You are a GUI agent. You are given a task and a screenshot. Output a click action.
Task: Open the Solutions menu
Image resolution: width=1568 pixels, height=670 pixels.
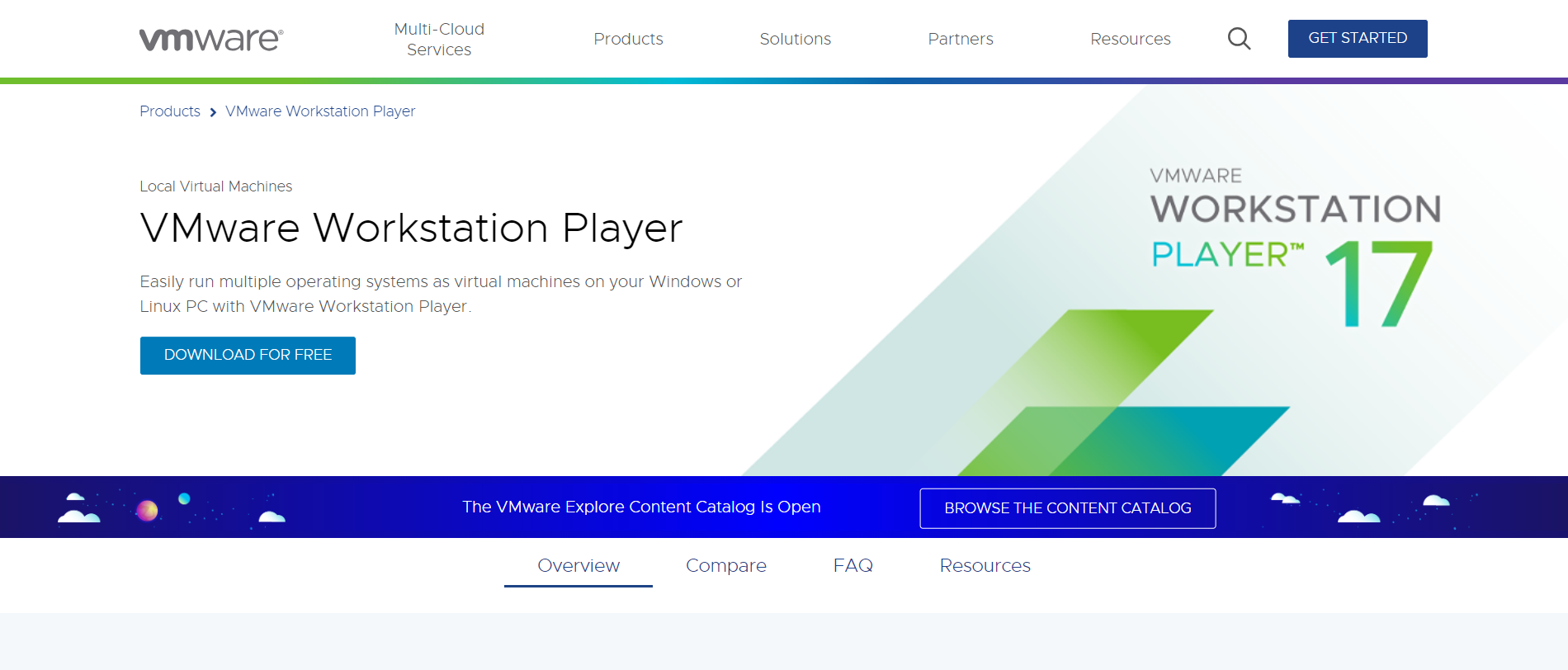click(795, 39)
